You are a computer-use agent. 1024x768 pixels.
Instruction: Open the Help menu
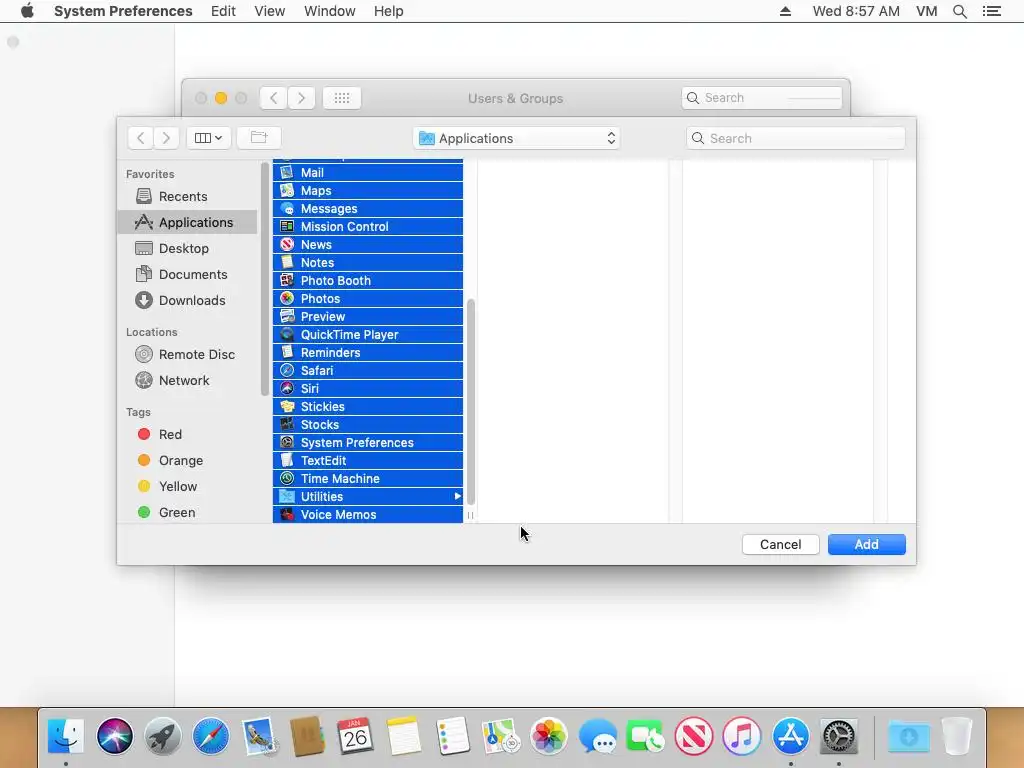[389, 11]
